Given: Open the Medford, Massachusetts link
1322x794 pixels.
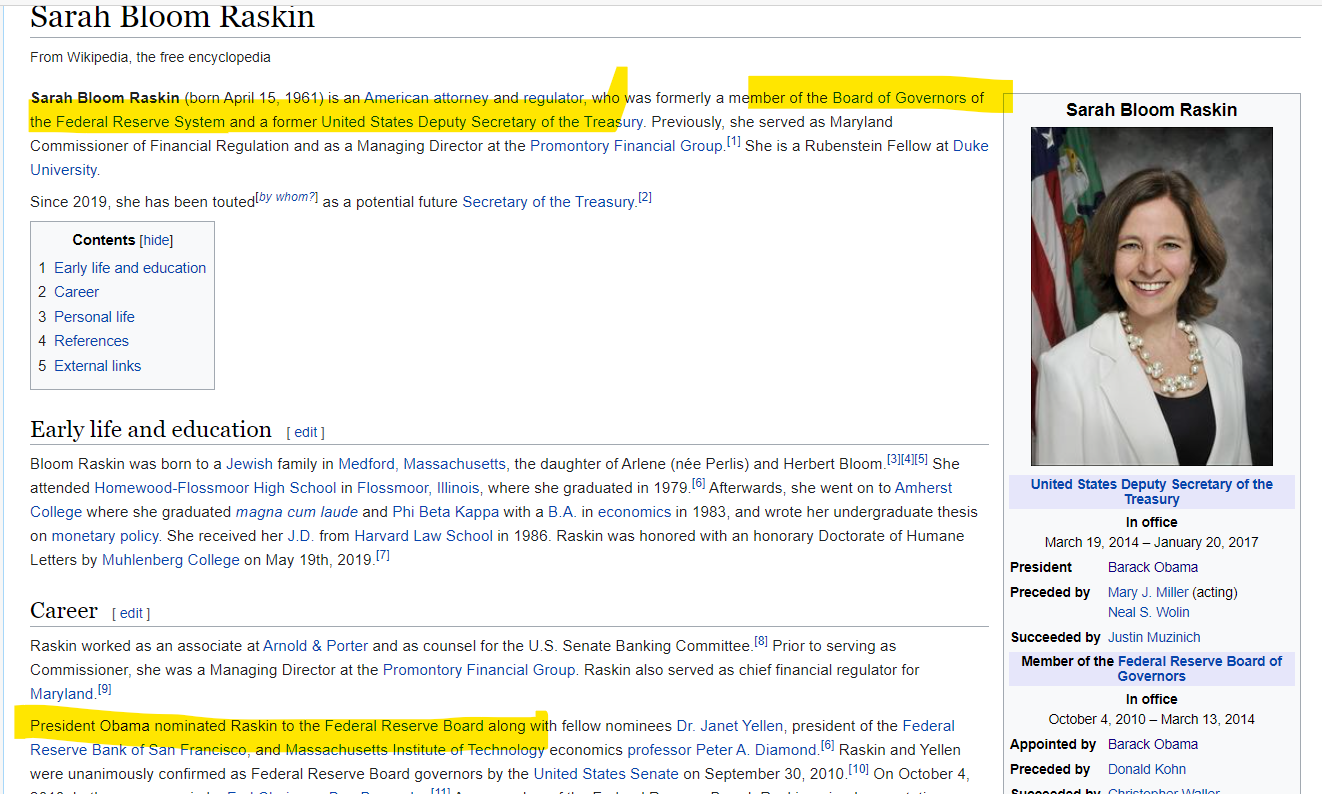Looking at the screenshot, I should [x=424, y=464].
